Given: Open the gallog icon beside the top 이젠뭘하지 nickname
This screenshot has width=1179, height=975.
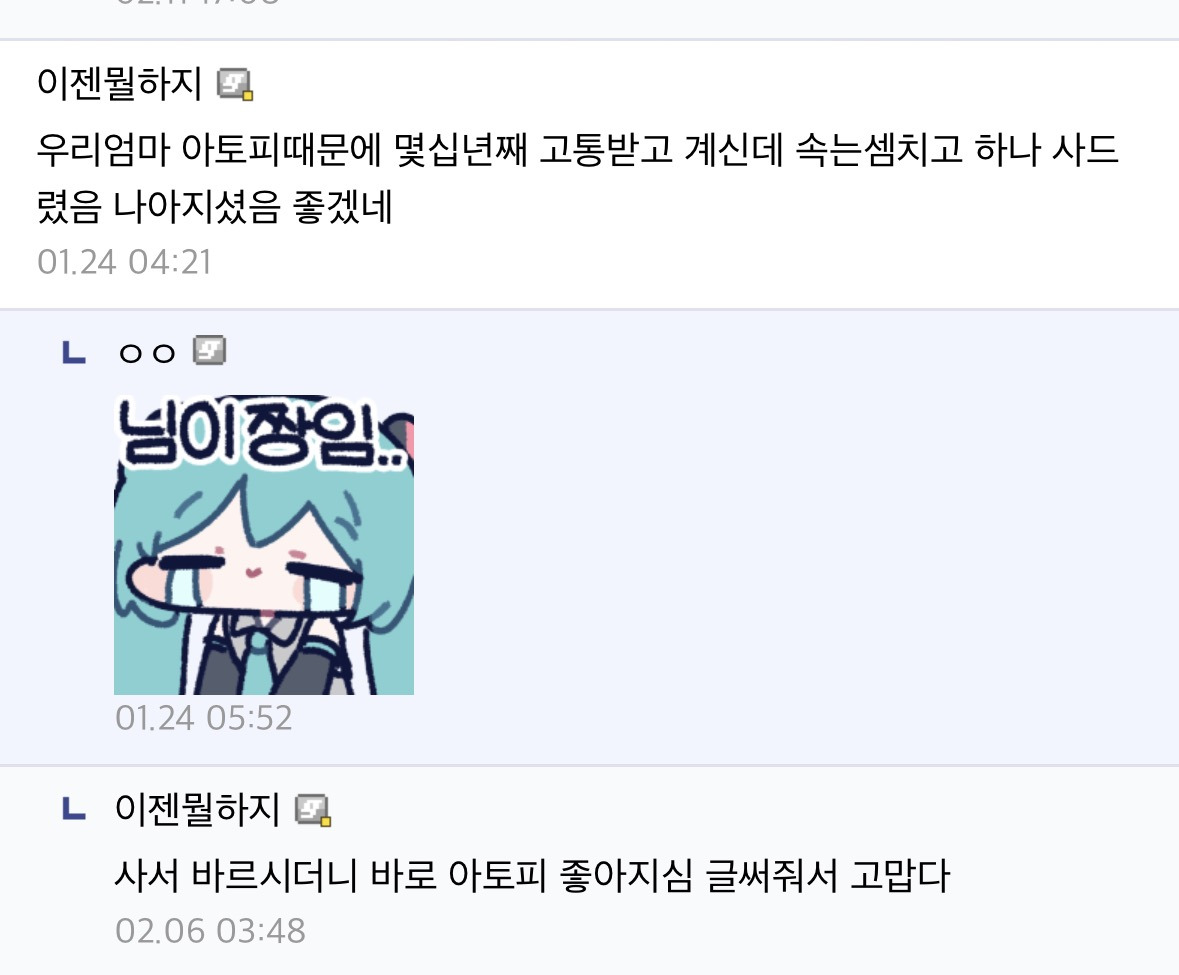Looking at the screenshot, I should (235, 83).
